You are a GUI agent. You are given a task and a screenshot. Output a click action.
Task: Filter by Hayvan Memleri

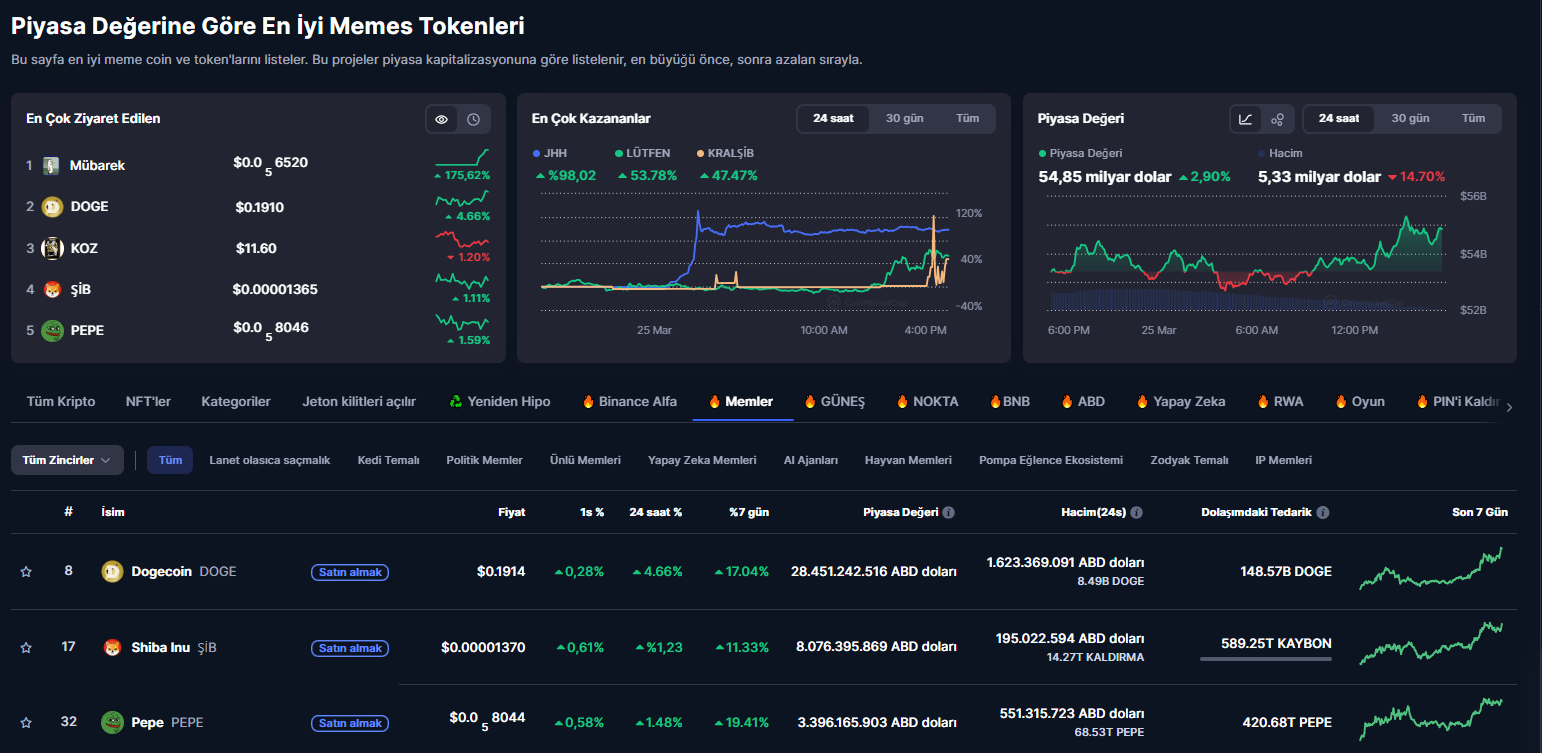pyautogui.click(x=908, y=460)
